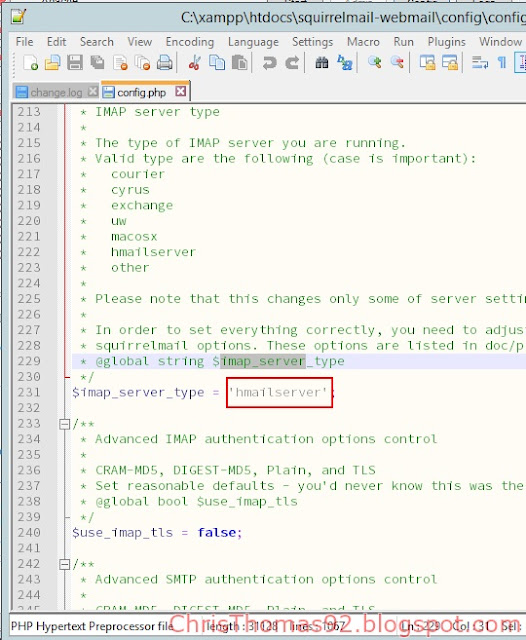Click the Save All icon
526x640 pixels.
[x=97, y=63]
